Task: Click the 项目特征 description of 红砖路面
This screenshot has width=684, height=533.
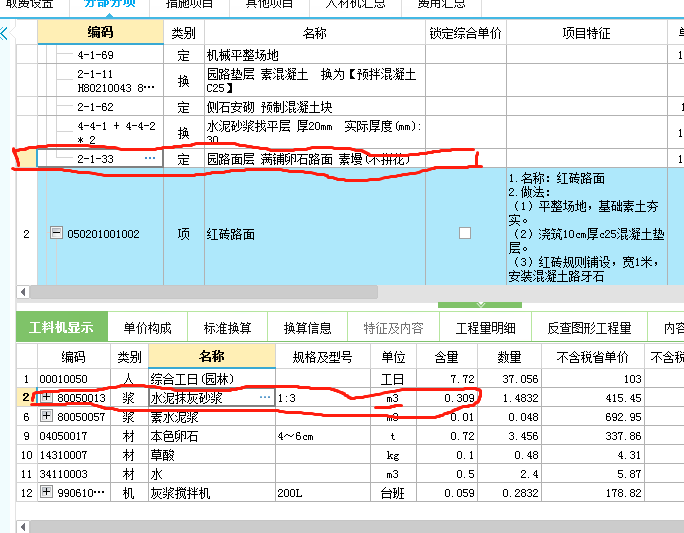Action: tap(586, 227)
